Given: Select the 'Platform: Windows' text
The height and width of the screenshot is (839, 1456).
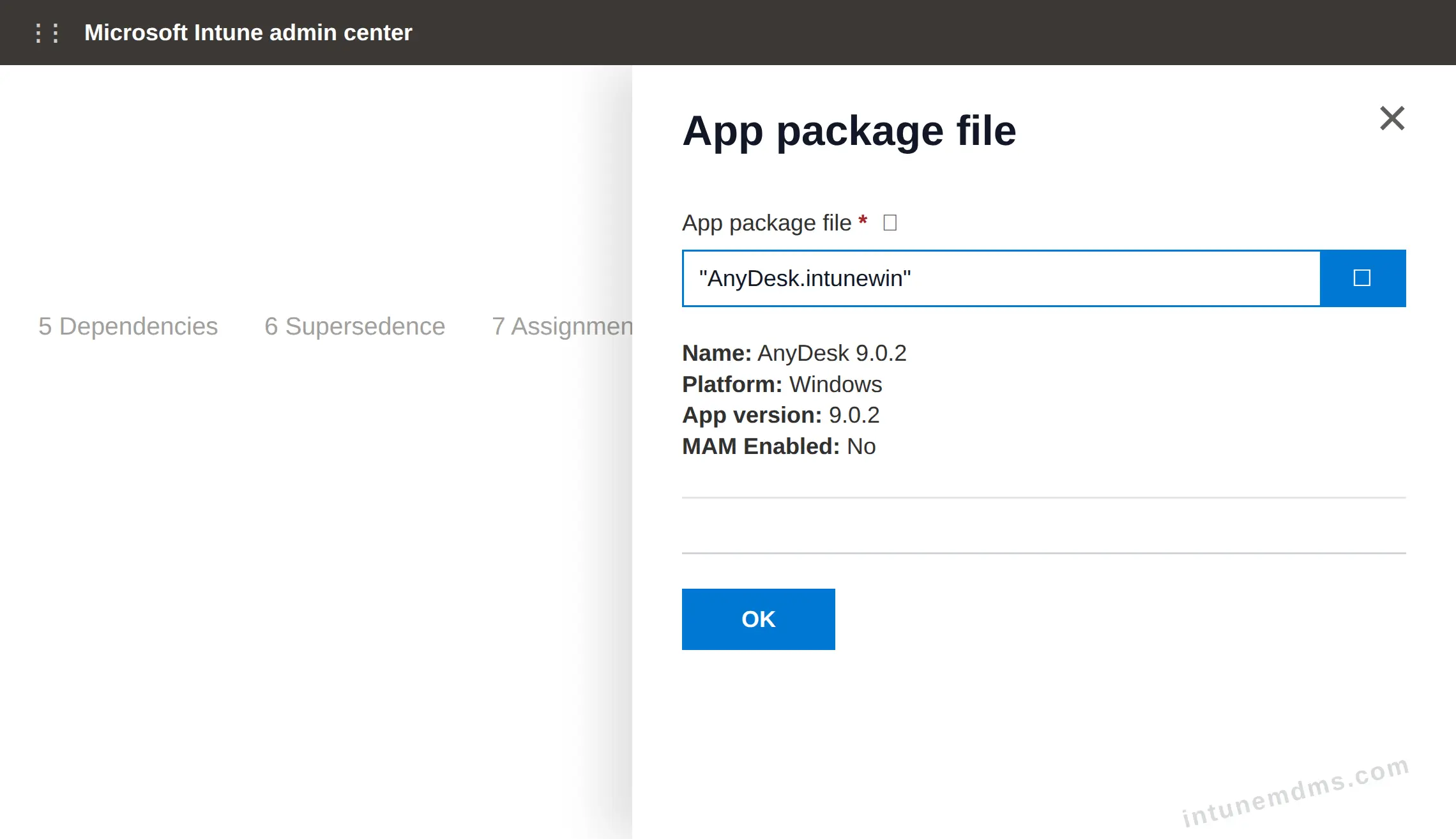Looking at the screenshot, I should (782, 384).
